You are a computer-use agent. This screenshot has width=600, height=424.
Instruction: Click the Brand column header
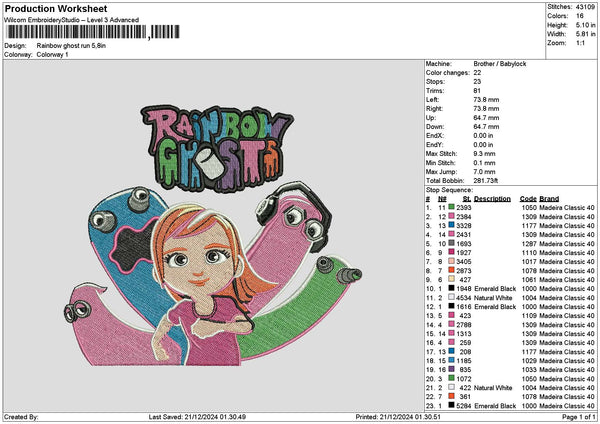pyautogui.click(x=549, y=199)
